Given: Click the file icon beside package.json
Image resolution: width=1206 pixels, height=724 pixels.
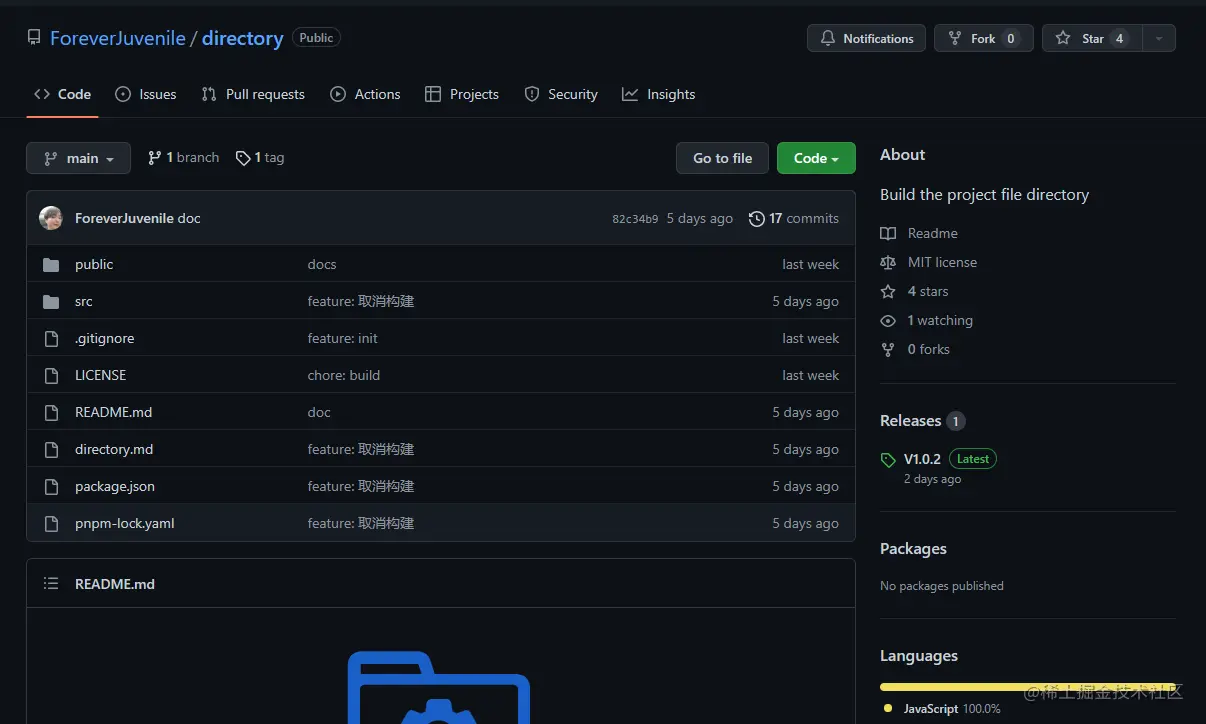Looking at the screenshot, I should pos(52,486).
